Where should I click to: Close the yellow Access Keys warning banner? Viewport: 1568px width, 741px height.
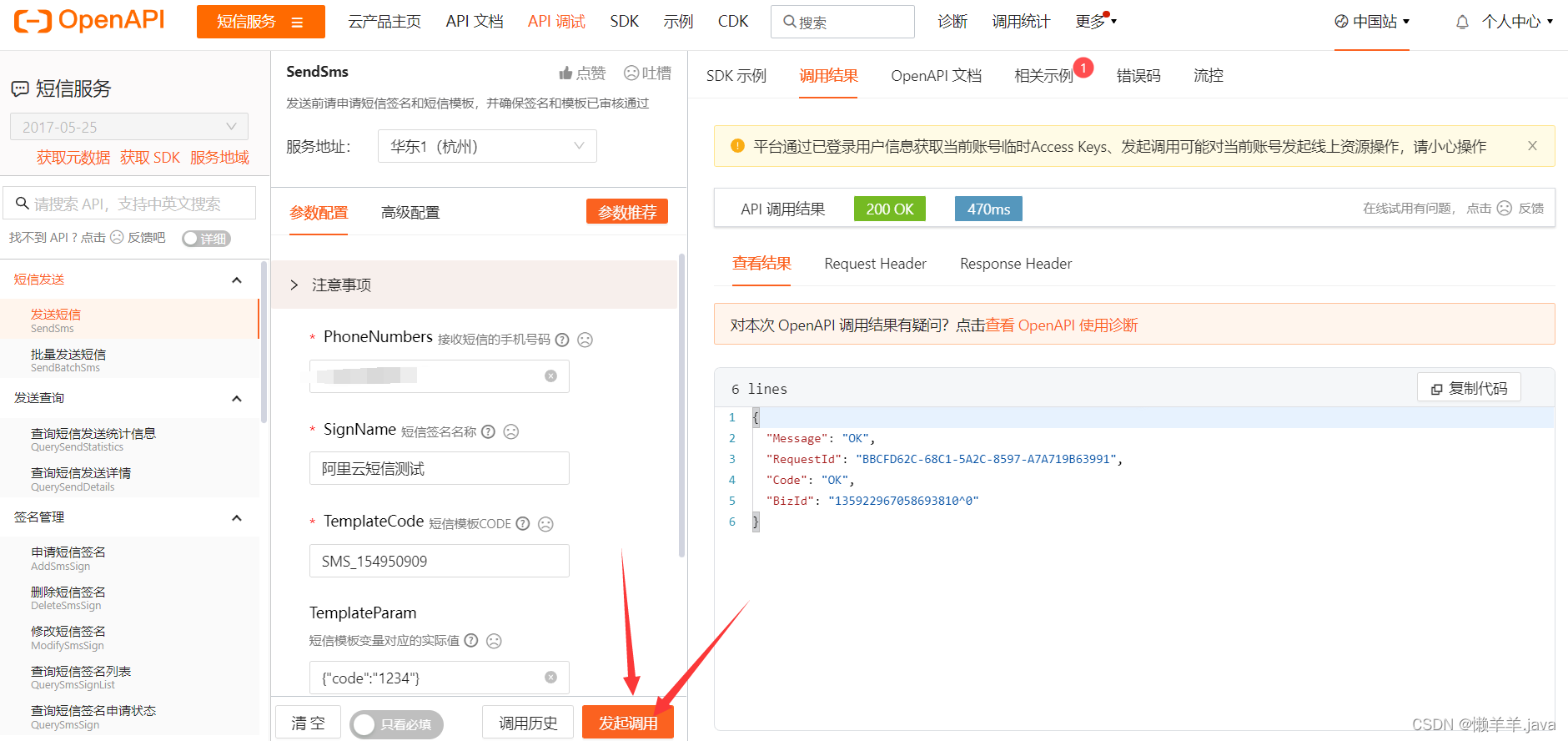pos(1532,146)
